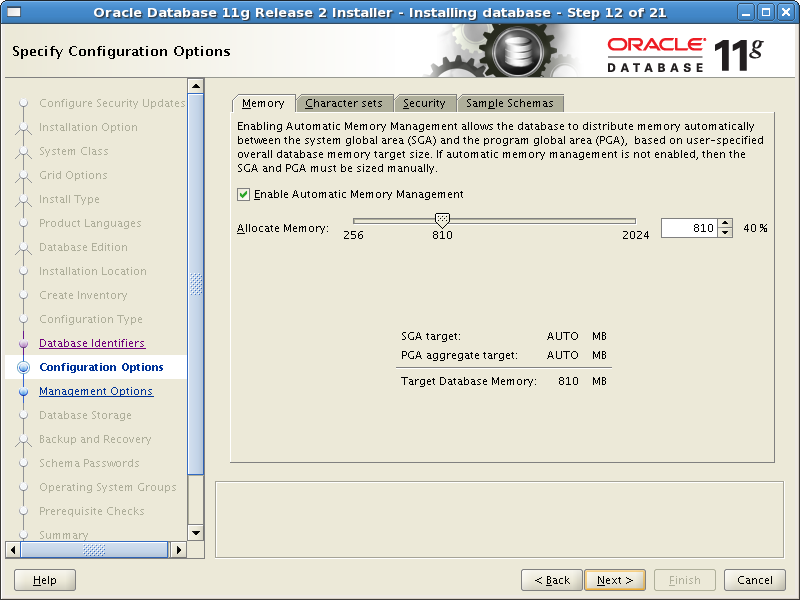
Task: Click the 'SGA target:' label
Action: [431, 336]
